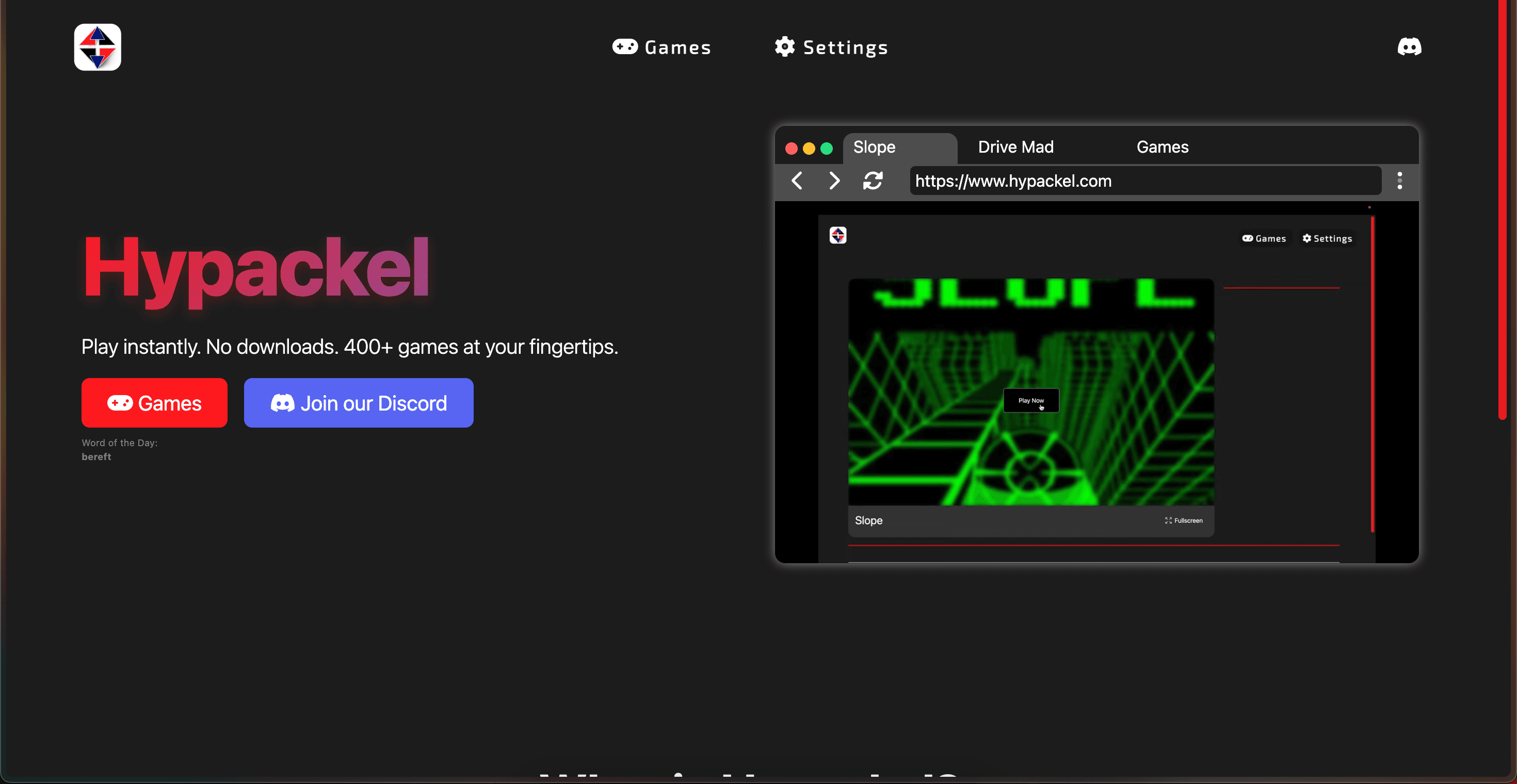Click the URL address field showing hypackel.com
1517x784 pixels.
(x=1145, y=181)
